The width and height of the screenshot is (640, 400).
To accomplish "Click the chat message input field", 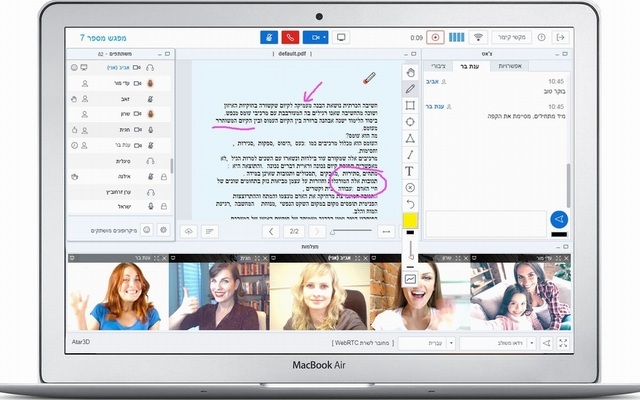I will 486,224.
